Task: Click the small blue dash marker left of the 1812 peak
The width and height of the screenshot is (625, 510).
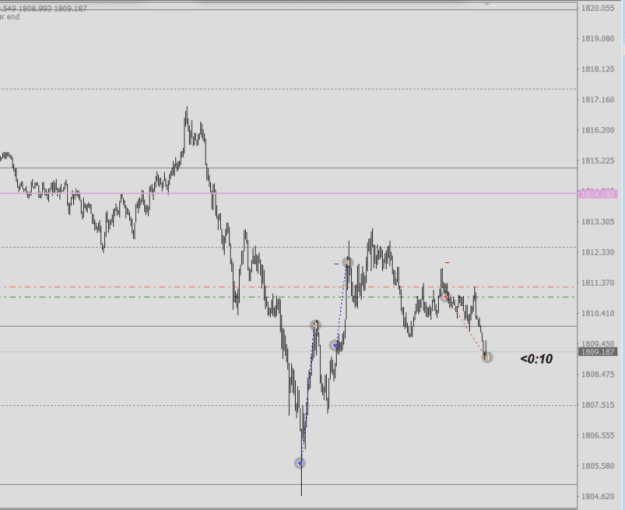Action: click(336, 264)
